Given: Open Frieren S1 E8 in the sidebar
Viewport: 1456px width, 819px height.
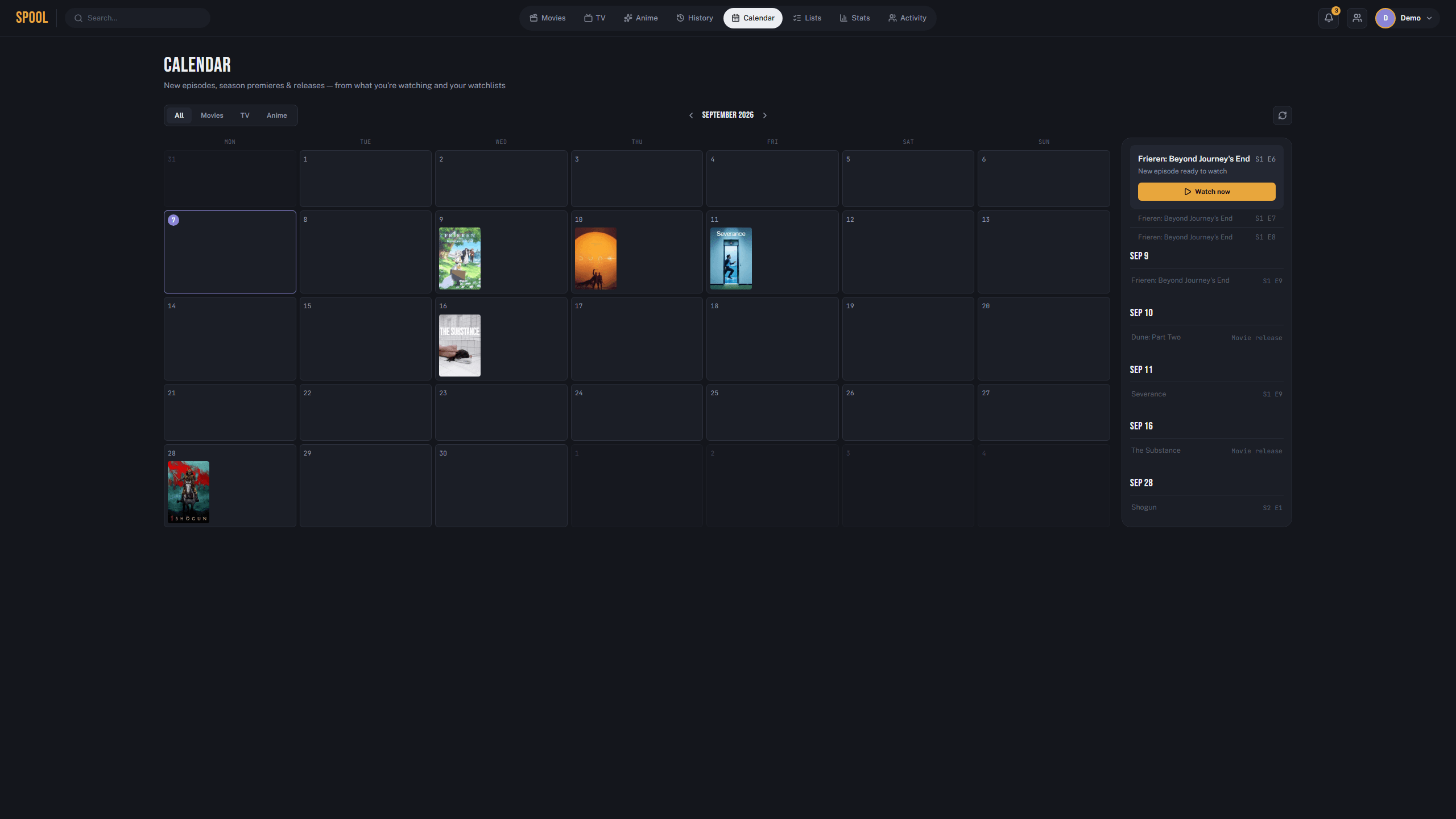Looking at the screenshot, I should [1206, 237].
